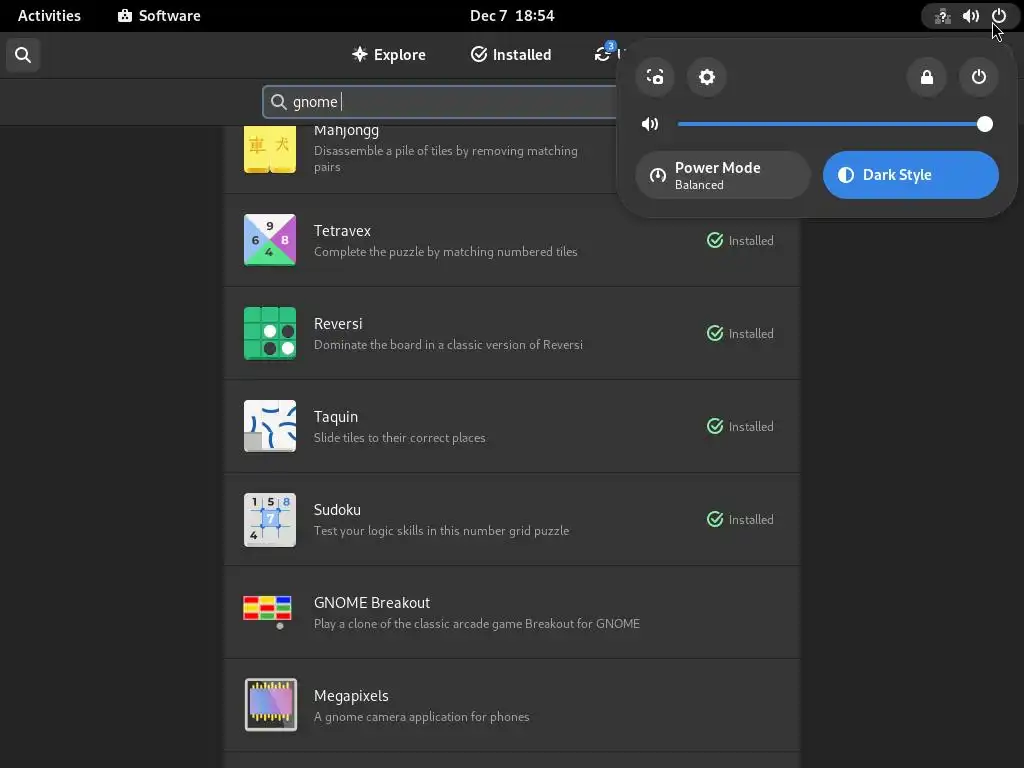Click the volume icon in the top bar

(x=970, y=16)
